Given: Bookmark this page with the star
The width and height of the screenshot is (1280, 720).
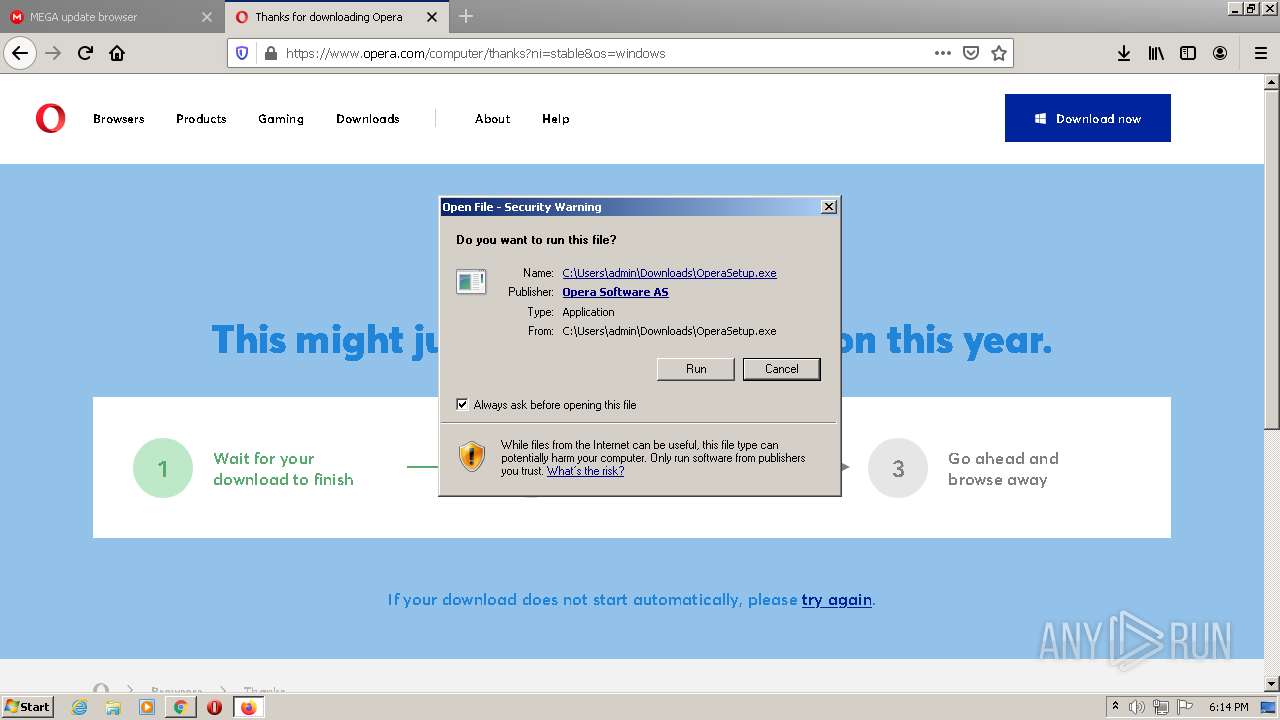Looking at the screenshot, I should (998, 53).
